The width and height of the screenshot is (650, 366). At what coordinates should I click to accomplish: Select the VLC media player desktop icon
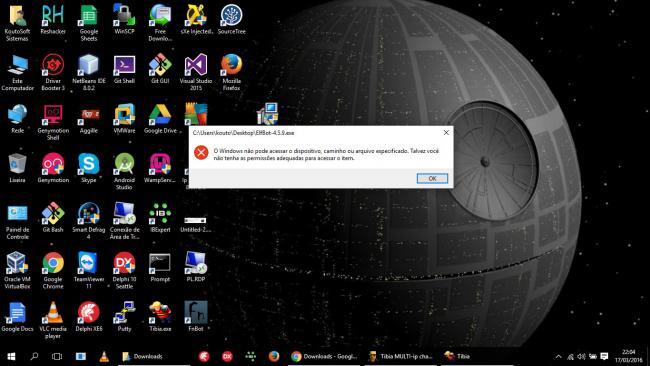pyautogui.click(x=53, y=320)
